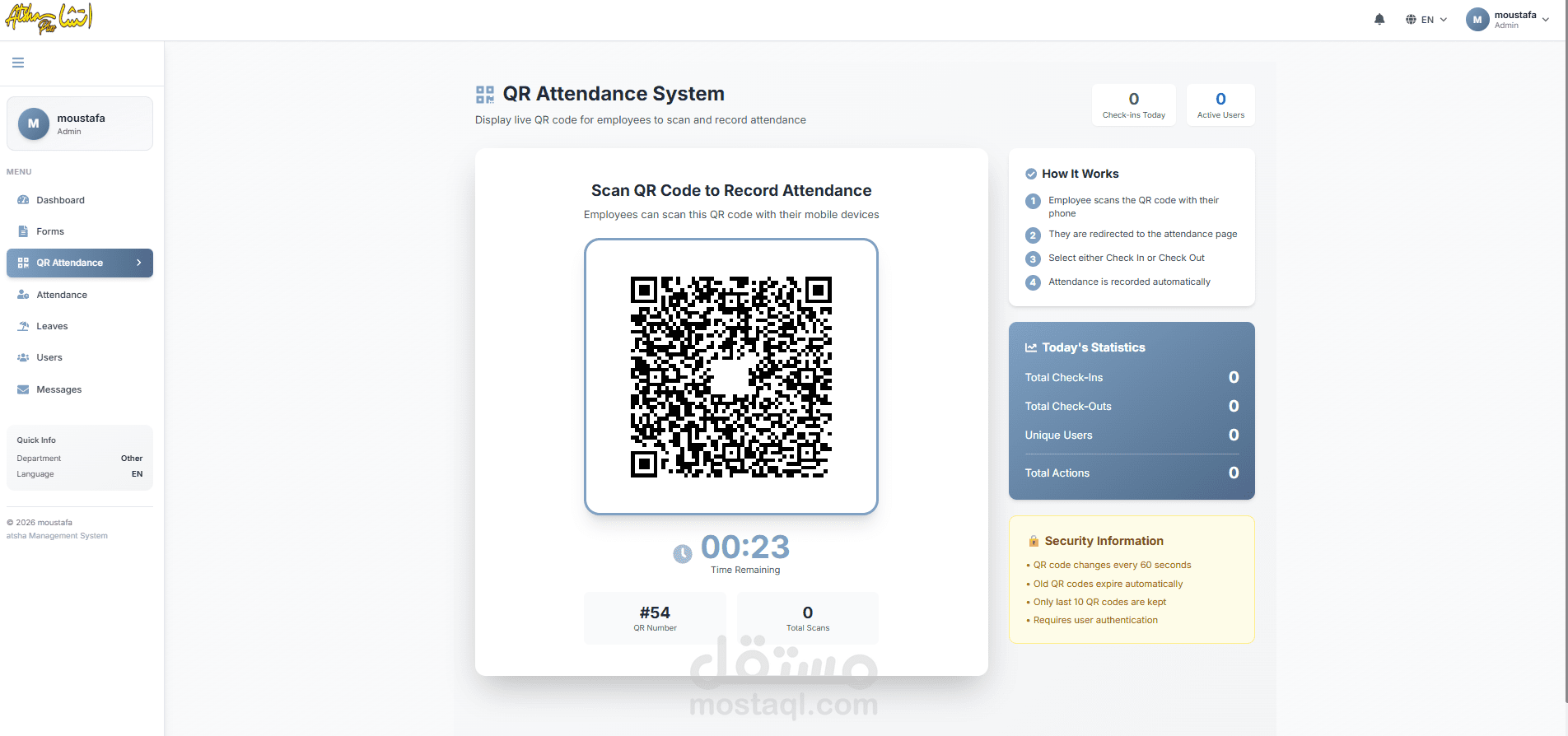Click the clock icon beside the timer
1568x736 pixels.
click(683, 554)
